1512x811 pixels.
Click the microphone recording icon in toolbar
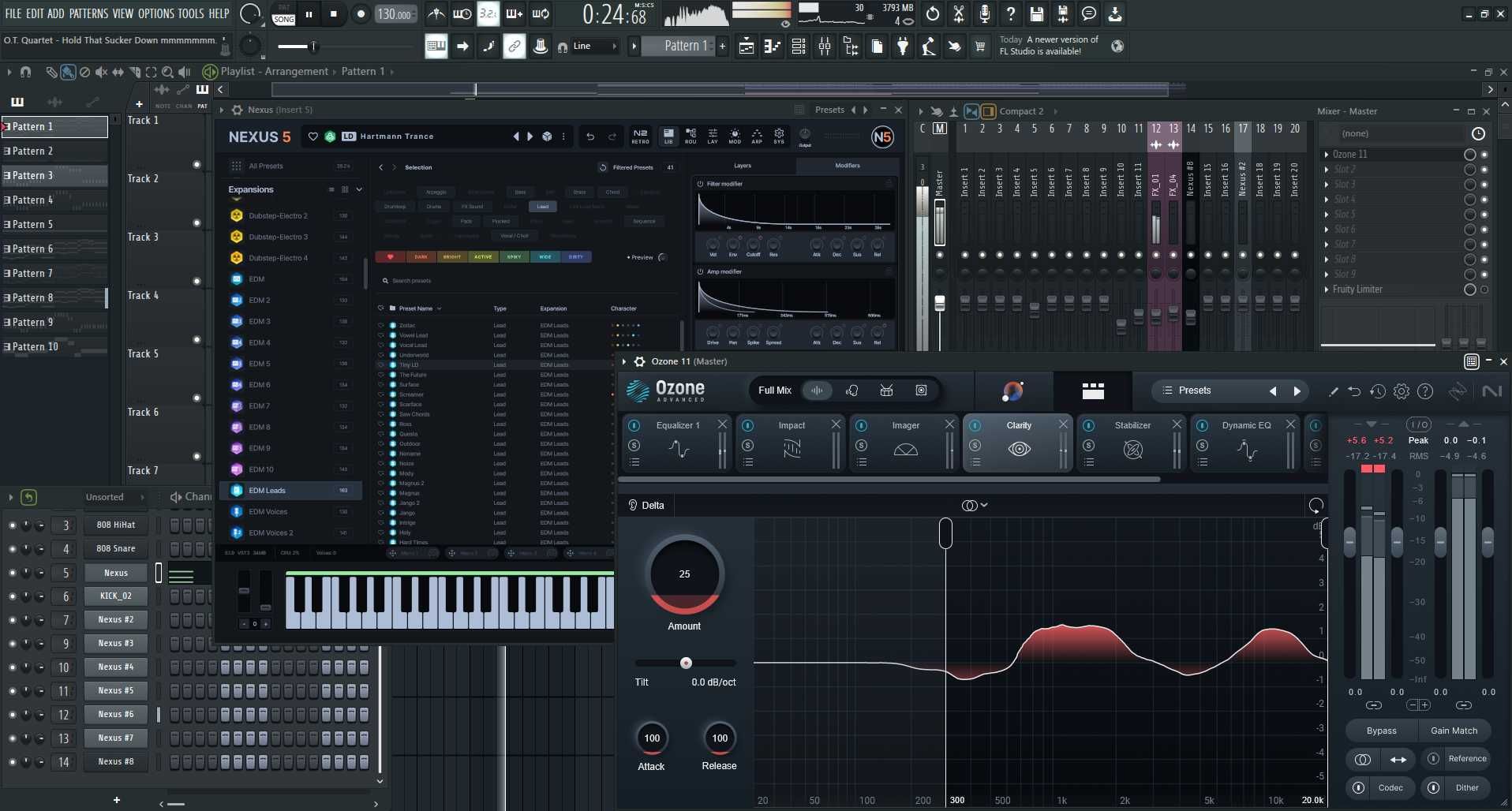click(x=985, y=14)
